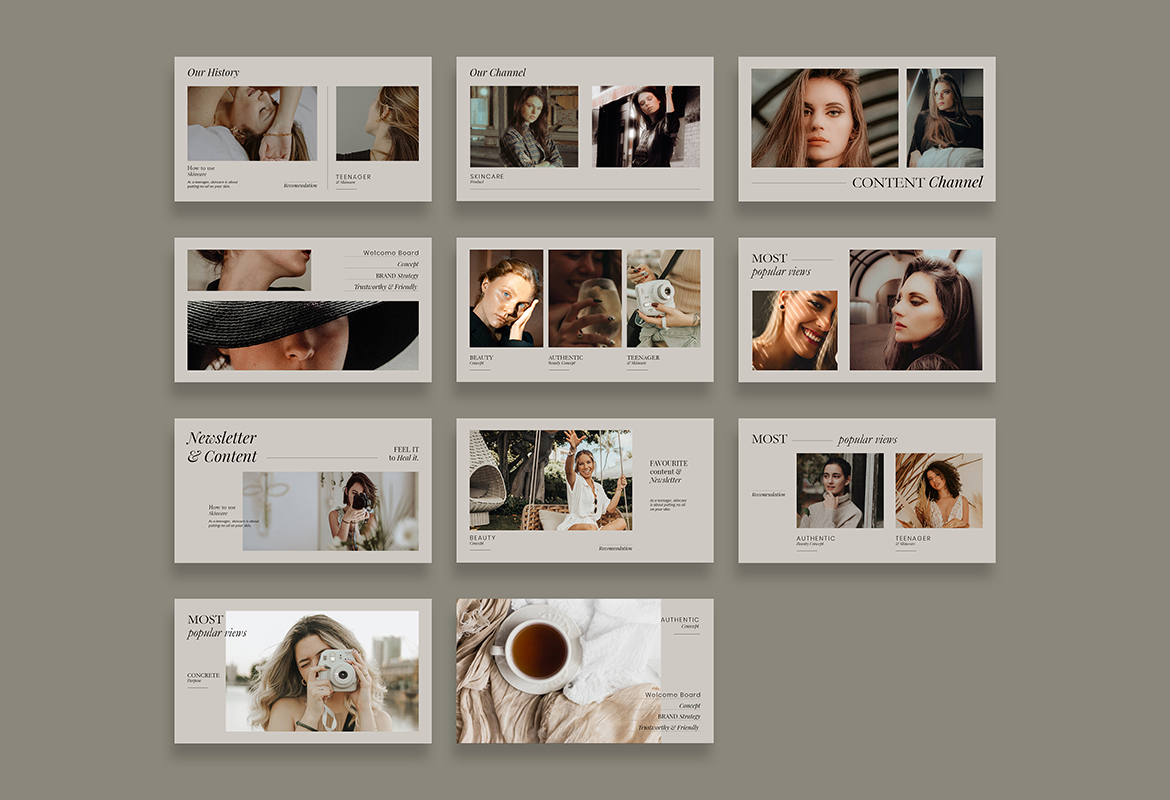Select 'FEEL IT to Heal it' text
Screen dimensions: 1170x800
tap(405, 453)
